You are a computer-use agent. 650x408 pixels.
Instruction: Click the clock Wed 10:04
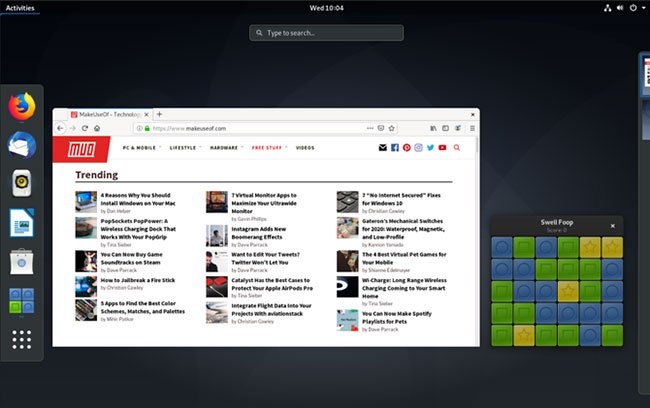pyautogui.click(x=326, y=8)
